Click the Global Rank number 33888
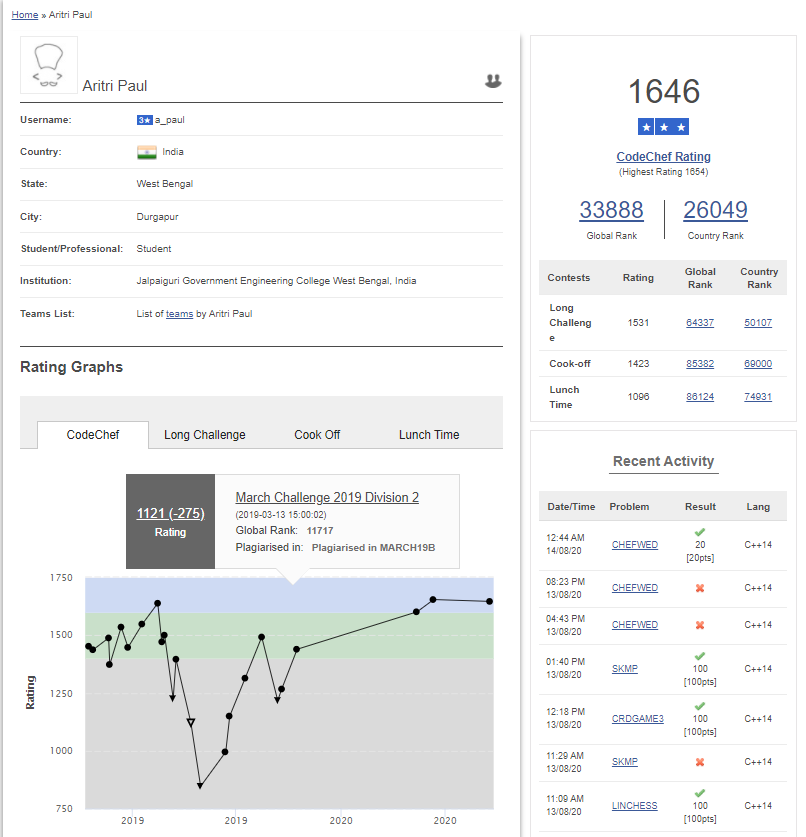This screenshot has width=806, height=837. click(x=612, y=210)
